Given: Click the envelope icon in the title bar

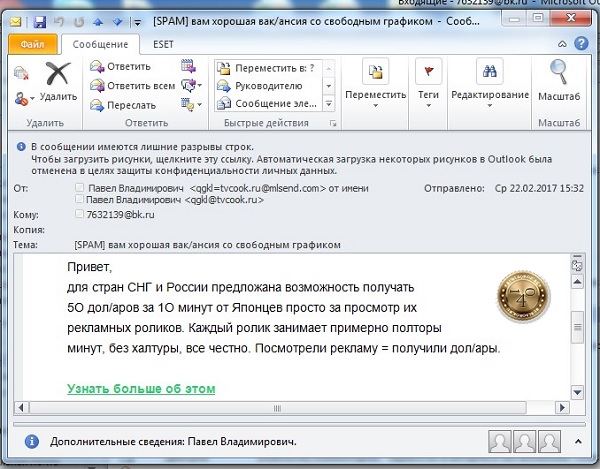Looking at the screenshot, I should click(x=16, y=22).
